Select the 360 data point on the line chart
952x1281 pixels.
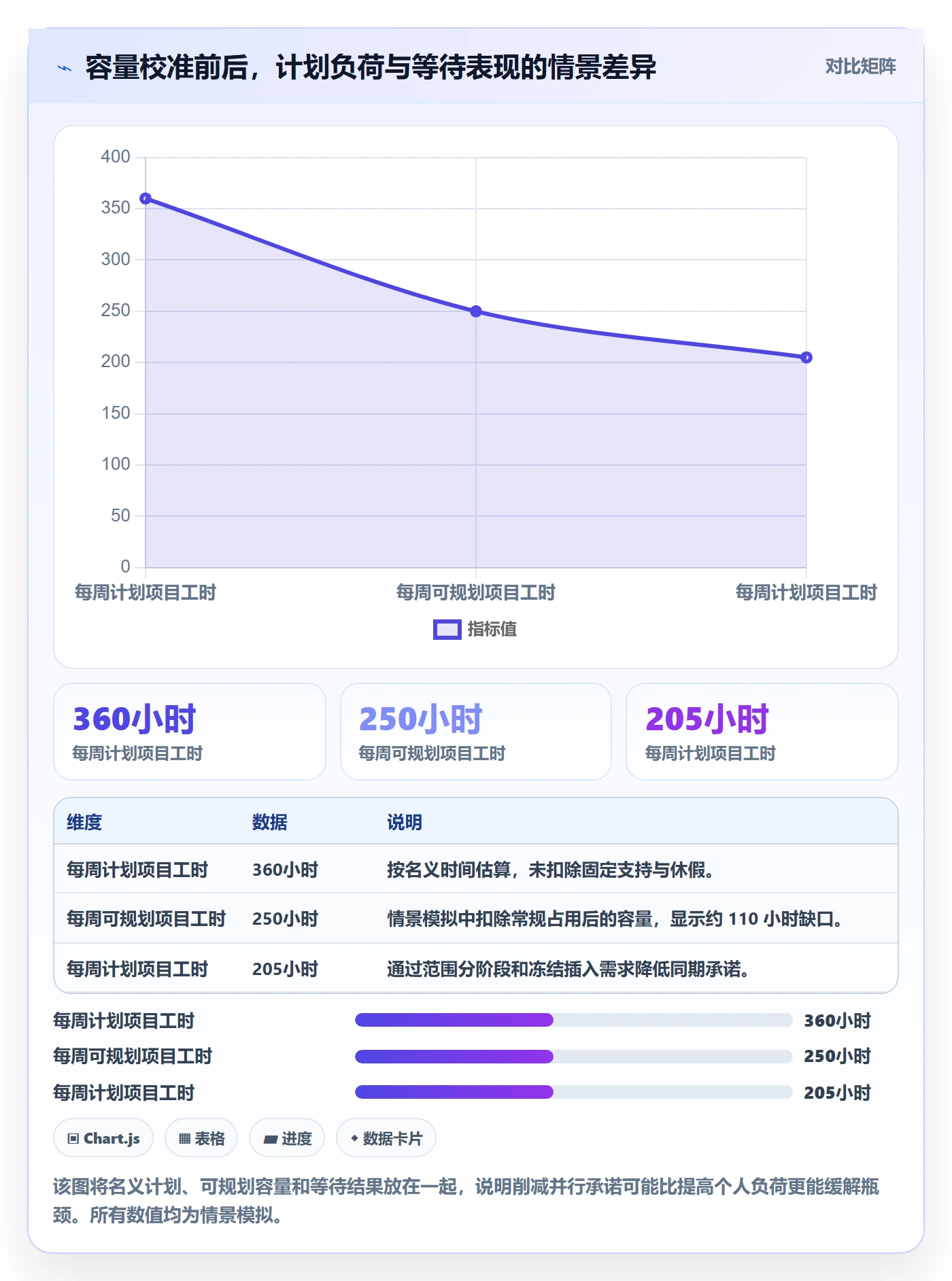146,199
